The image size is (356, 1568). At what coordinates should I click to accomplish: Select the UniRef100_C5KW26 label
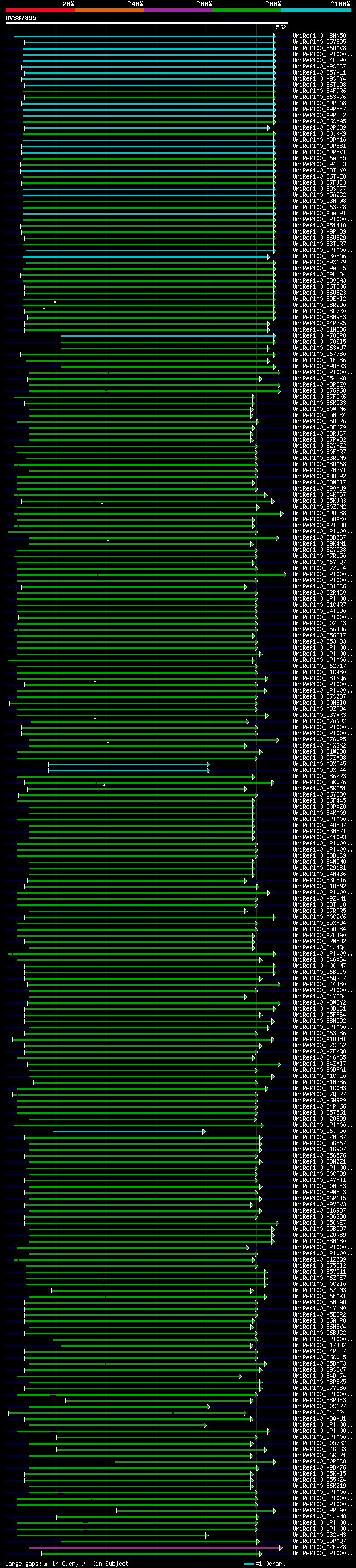319,782
